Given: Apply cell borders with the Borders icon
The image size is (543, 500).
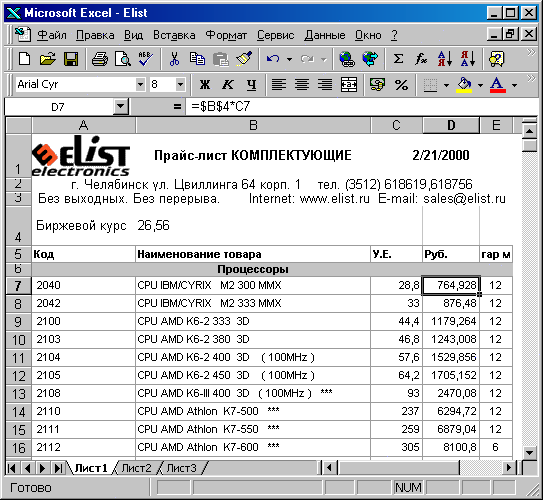Looking at the screenshot, I should point(430,84).
